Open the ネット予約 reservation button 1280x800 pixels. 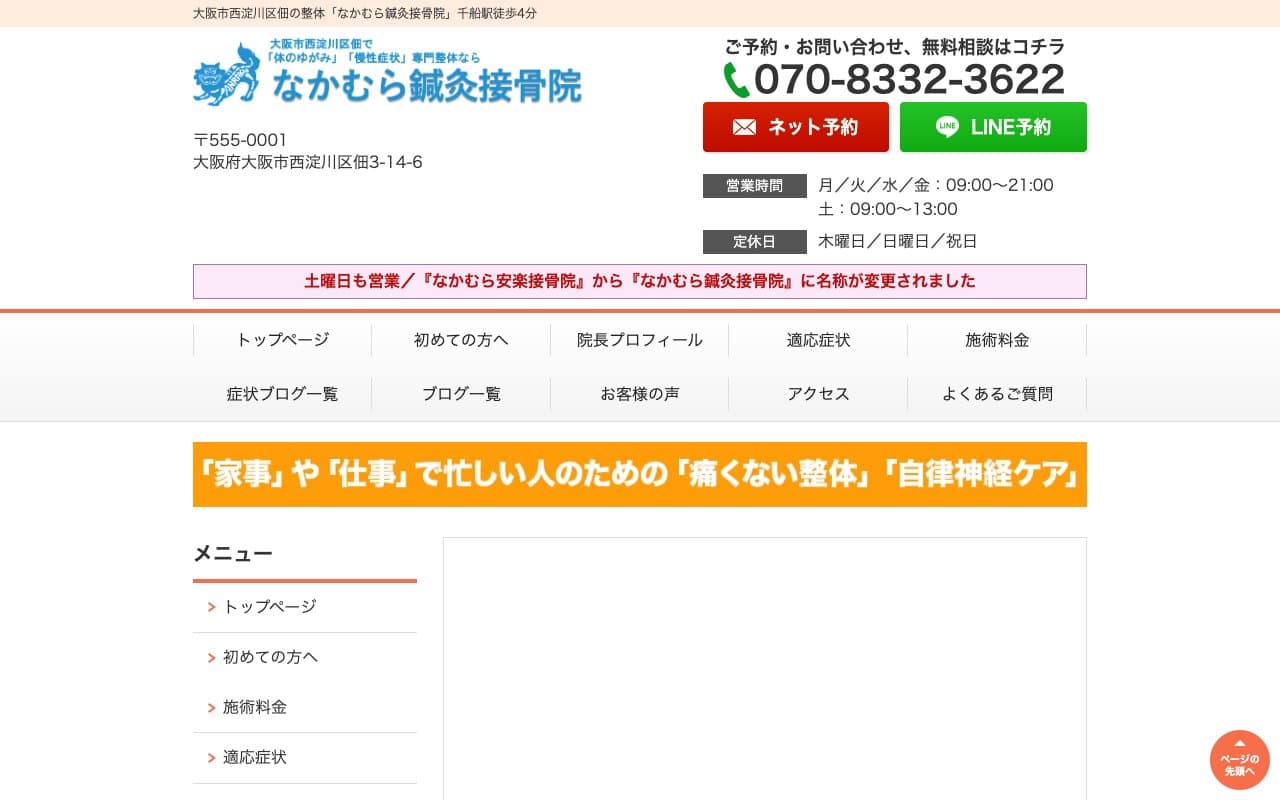(x=796, y=127)
